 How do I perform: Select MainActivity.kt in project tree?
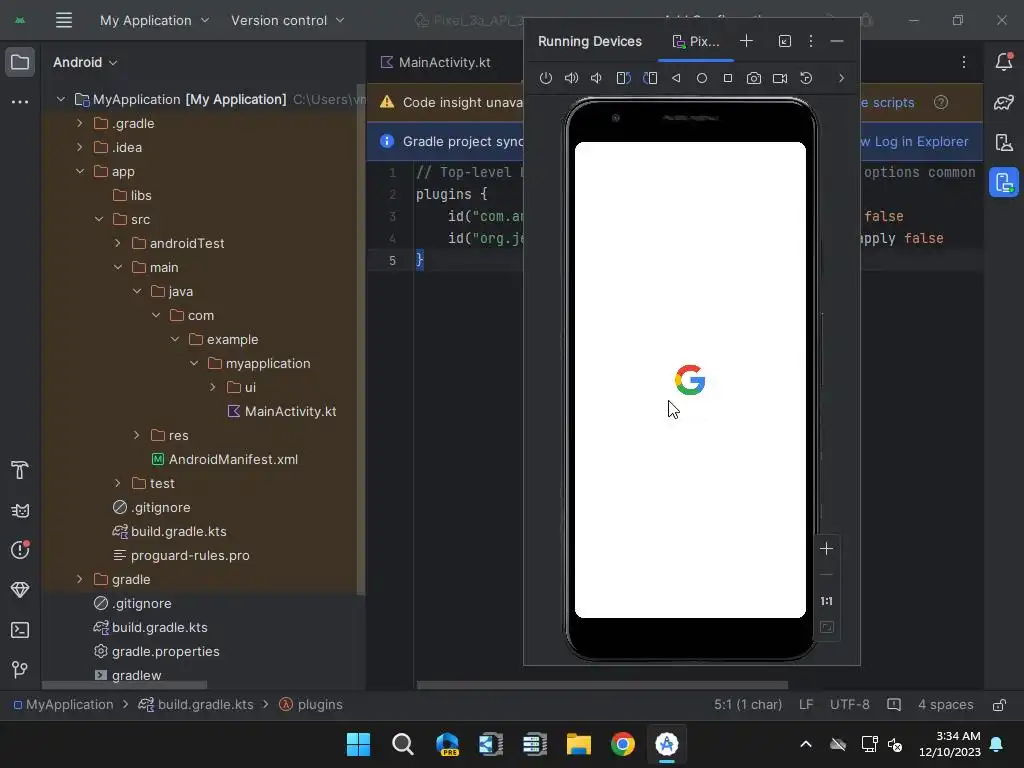point(282,411)
